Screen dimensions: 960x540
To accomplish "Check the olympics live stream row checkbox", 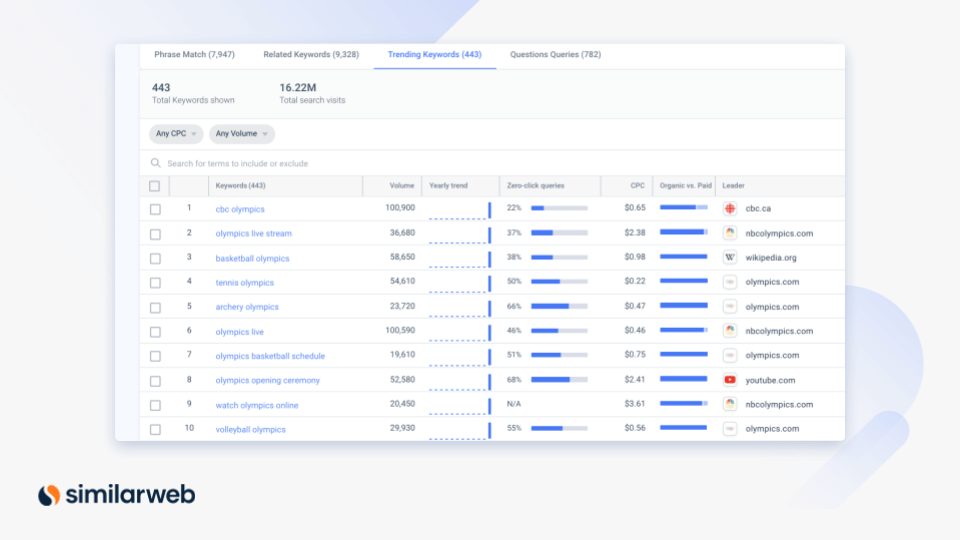I will pos(156,234).
